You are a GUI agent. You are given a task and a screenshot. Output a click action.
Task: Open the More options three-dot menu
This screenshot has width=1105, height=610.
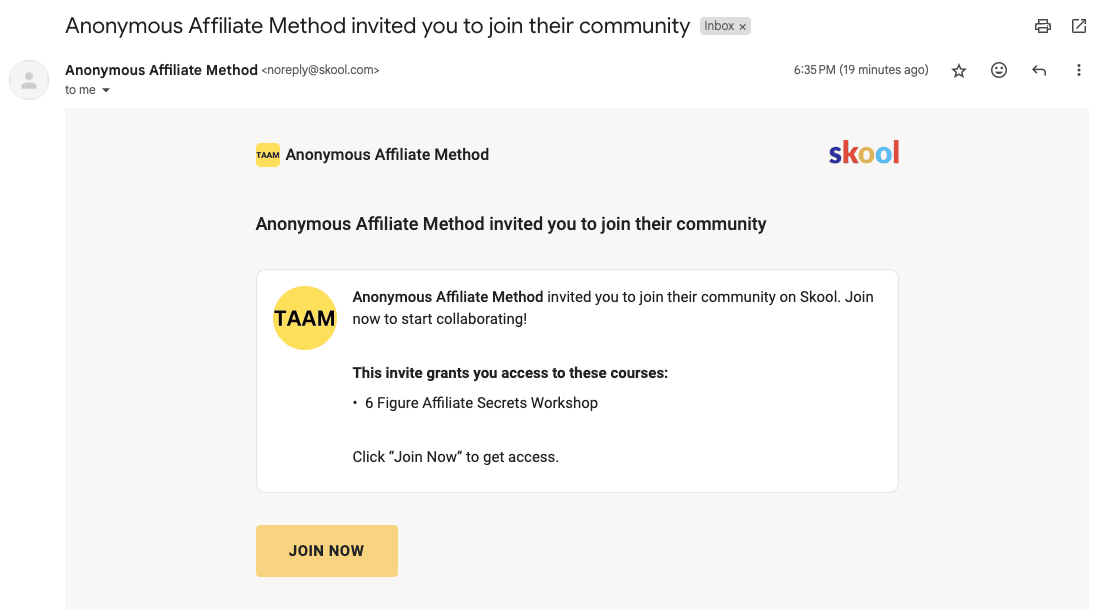(1078, 70)
